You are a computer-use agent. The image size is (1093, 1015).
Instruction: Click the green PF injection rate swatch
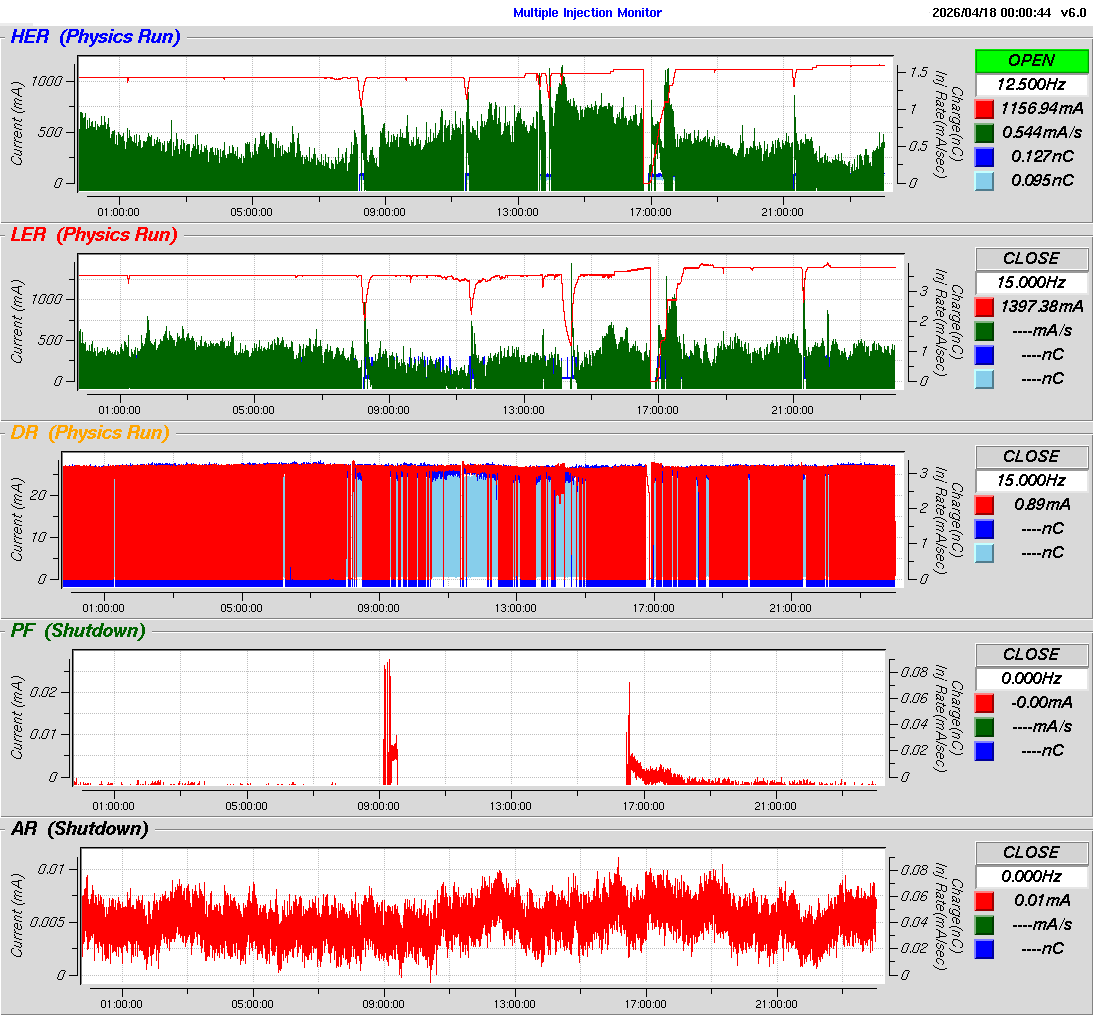[985, 727]
